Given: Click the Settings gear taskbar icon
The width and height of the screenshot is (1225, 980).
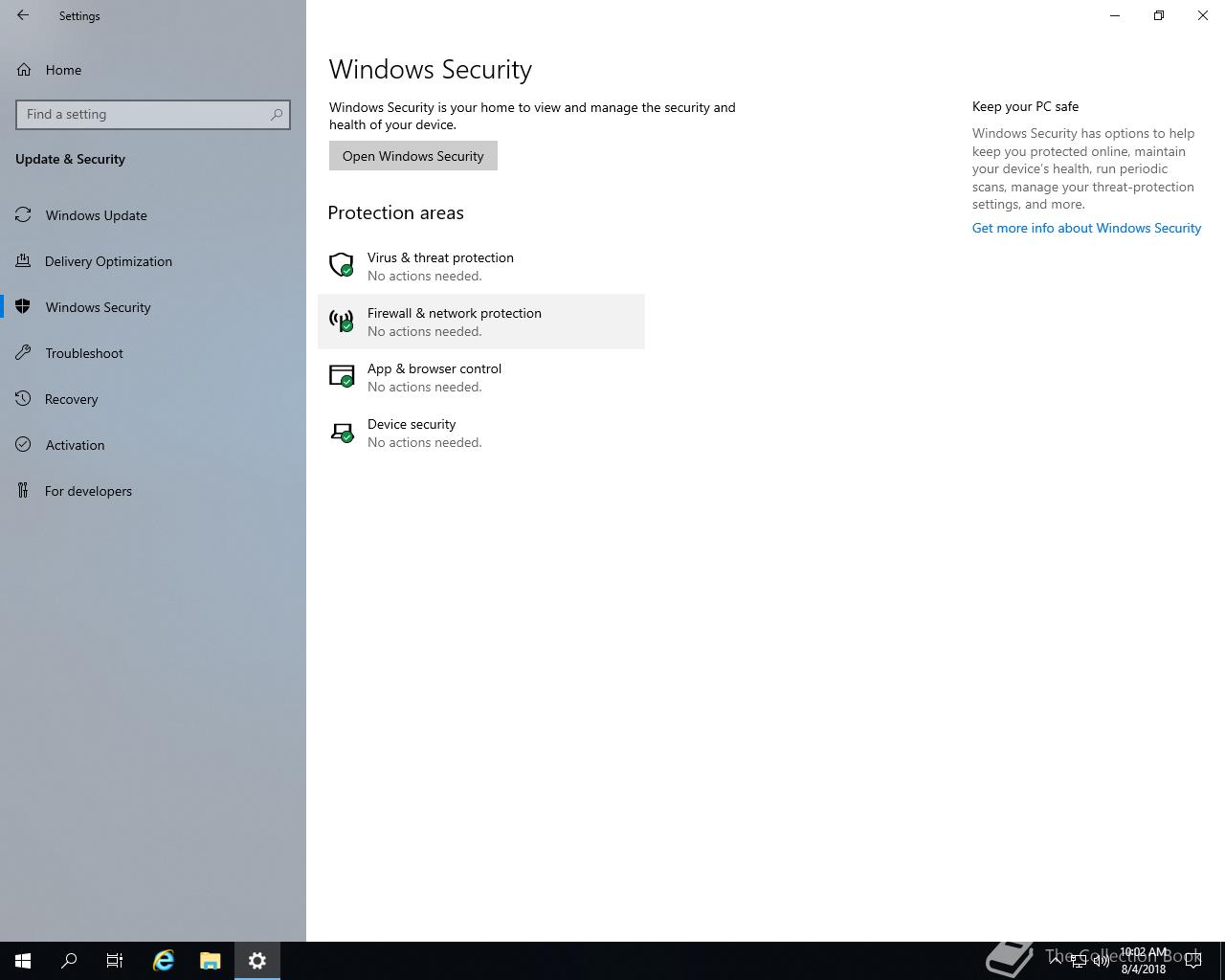Looking at the screenshot, I should click(x=257, y=961).
